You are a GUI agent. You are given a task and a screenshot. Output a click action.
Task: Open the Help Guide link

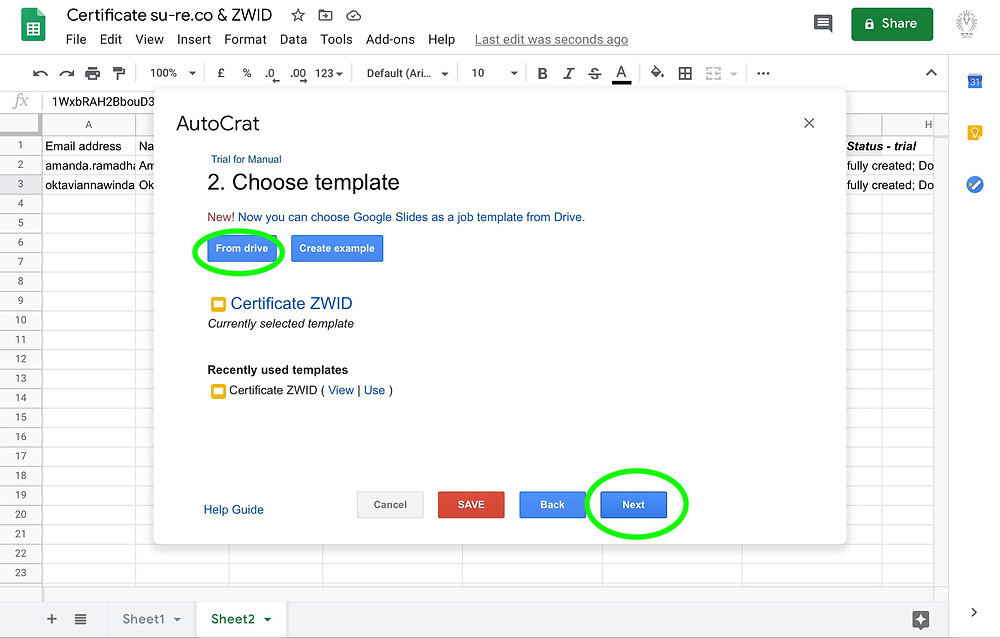coord(233,510)
